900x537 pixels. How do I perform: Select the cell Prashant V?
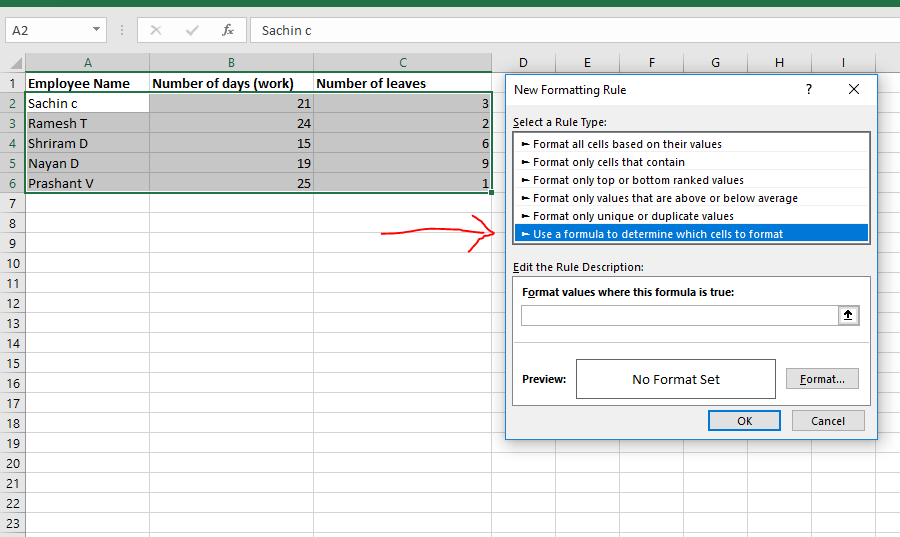(x=87, y=183)
